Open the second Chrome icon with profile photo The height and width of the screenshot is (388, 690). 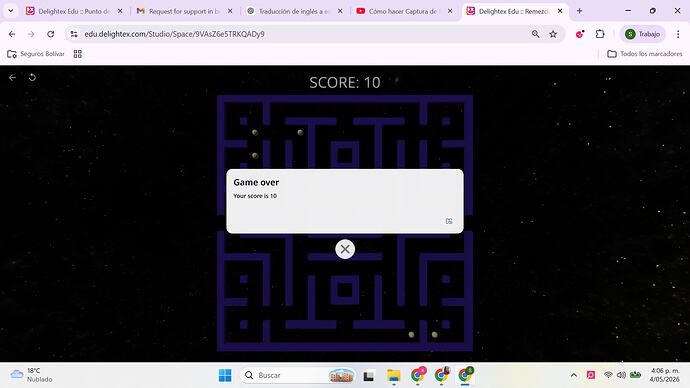(441, 375)
